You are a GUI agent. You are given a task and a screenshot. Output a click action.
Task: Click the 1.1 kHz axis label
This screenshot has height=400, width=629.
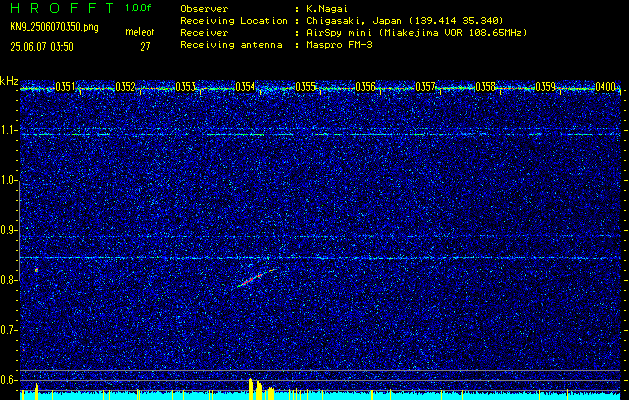click(x=9, y=130)
